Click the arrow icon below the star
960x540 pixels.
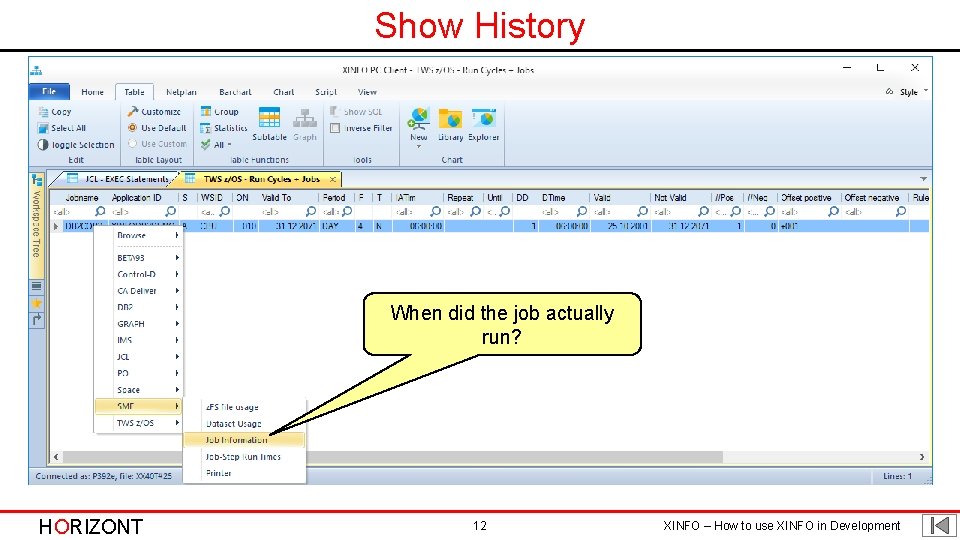37,320
